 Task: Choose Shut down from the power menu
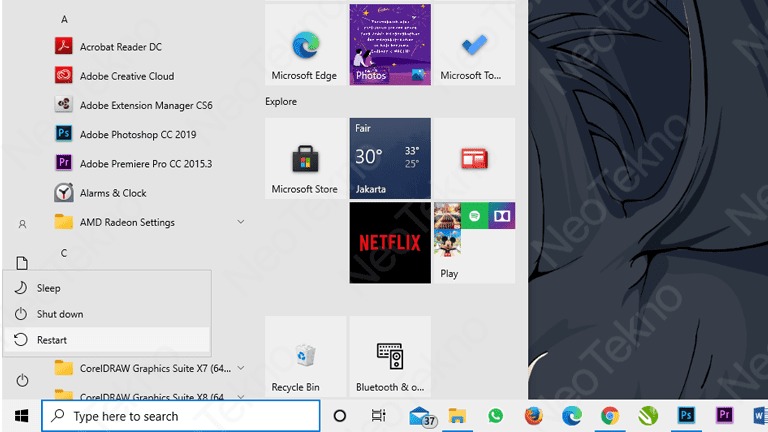tap(107, 314)
